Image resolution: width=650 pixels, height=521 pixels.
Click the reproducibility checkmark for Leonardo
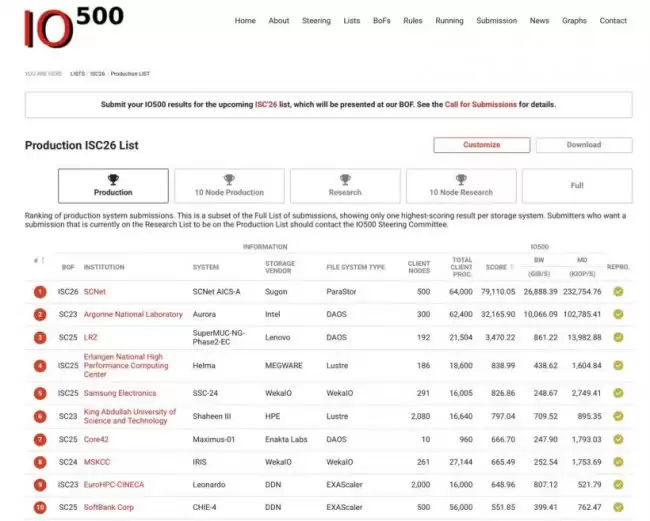click(x=618, y=485)
